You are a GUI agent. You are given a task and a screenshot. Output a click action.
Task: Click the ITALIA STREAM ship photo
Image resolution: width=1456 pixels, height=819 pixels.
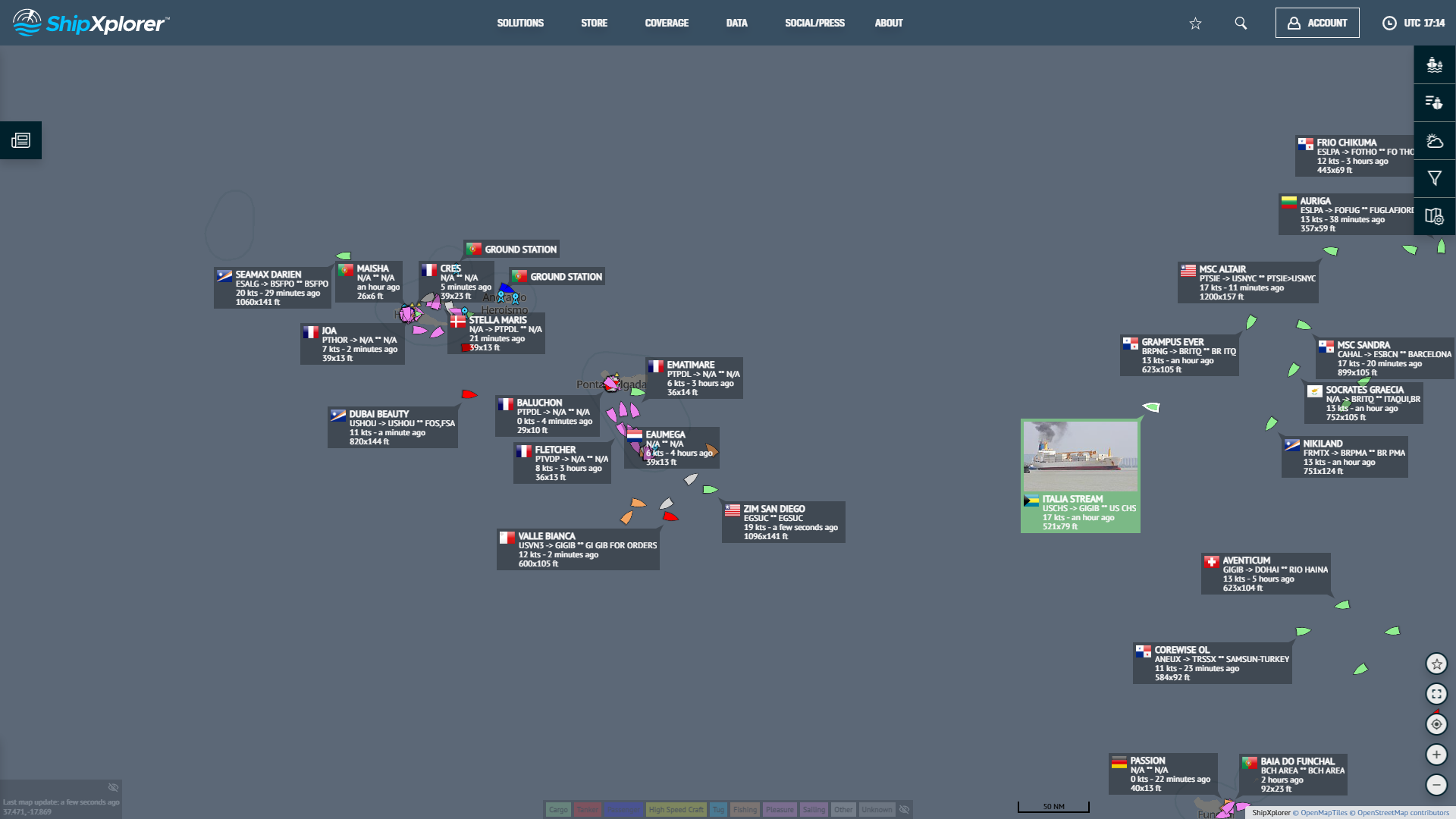[x=1080, y=456]
